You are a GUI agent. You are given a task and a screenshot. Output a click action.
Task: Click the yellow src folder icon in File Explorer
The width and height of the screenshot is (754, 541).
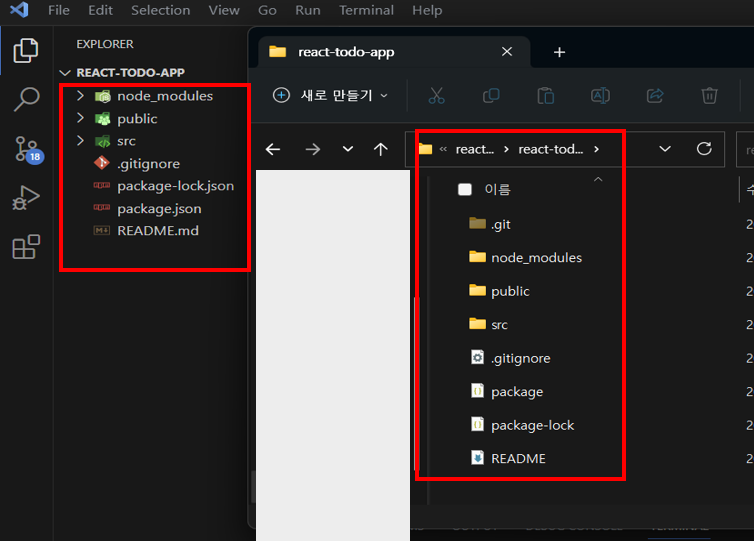click(477, 324)
